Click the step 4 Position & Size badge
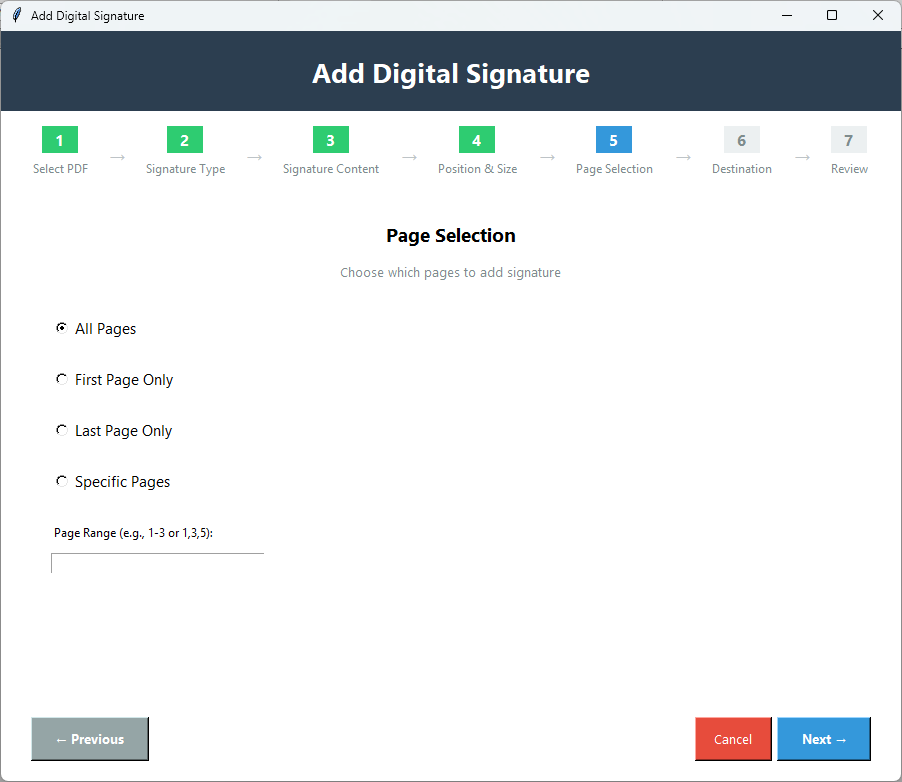Viewport: 902px width, 782px height. tap(476, 140)
